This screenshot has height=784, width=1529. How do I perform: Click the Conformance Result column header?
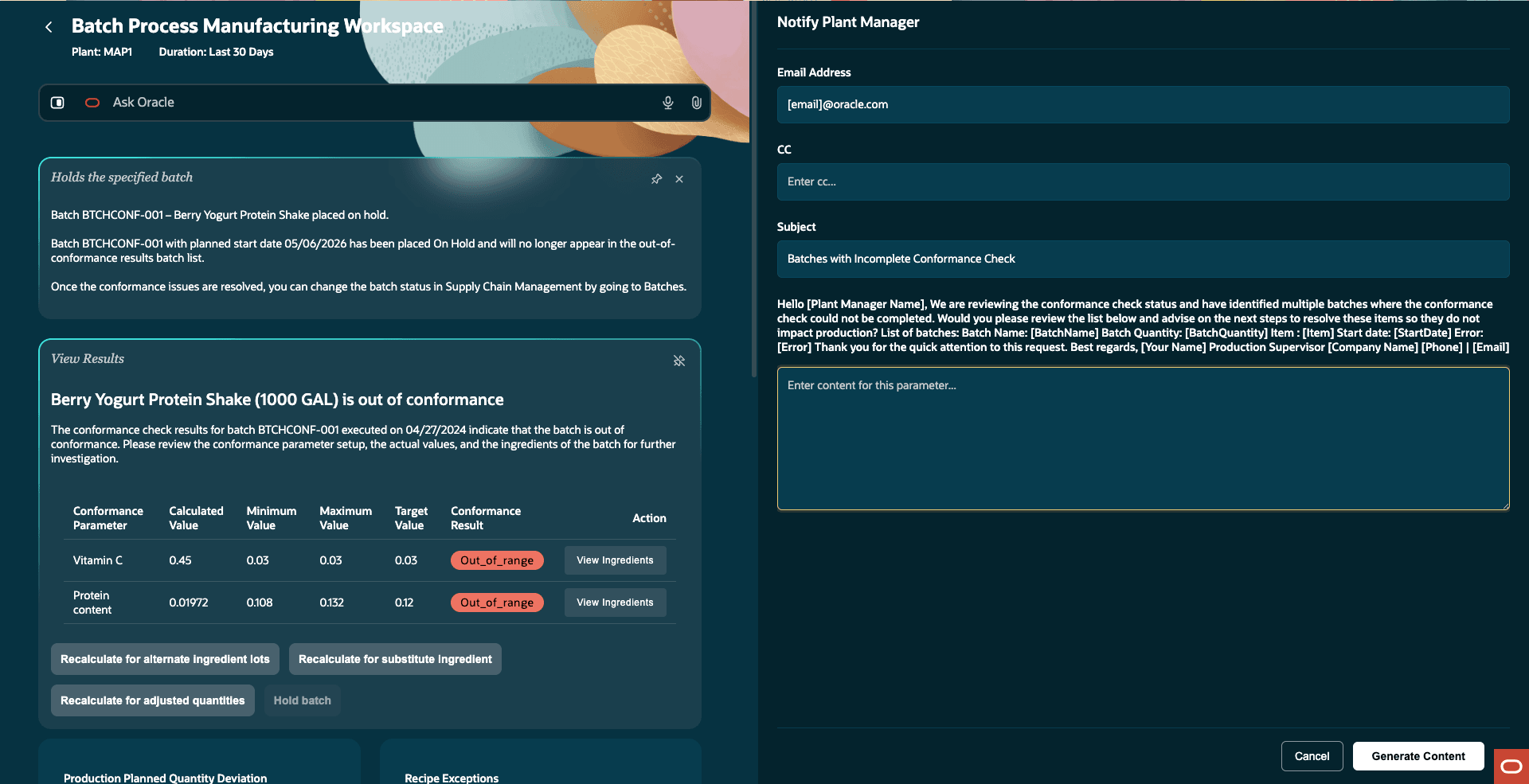(x=486, y=518)
